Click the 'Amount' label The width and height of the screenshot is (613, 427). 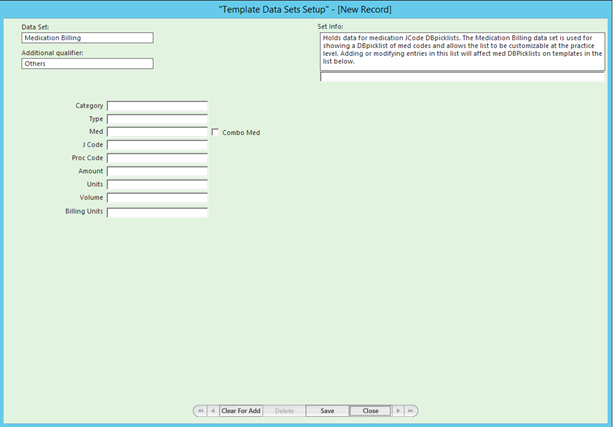91,171
